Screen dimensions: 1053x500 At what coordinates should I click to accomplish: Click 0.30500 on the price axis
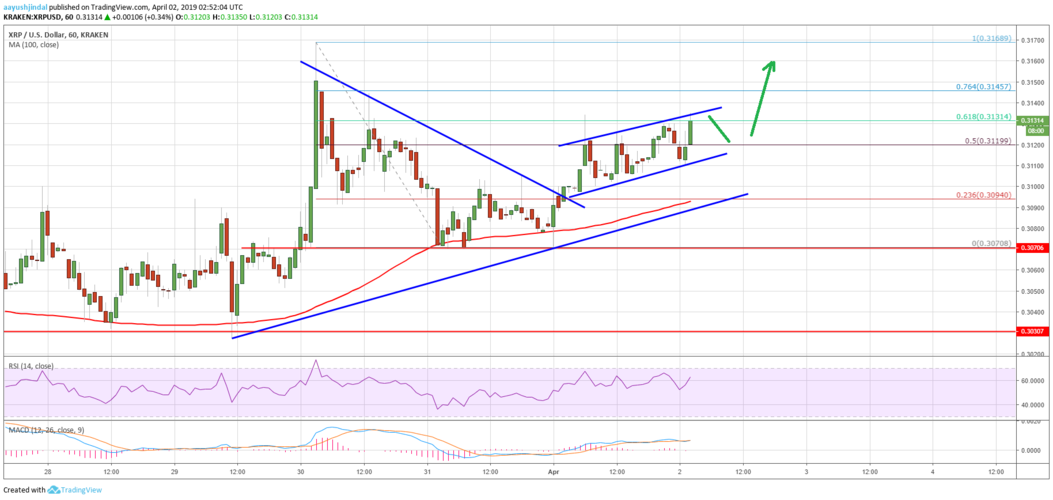coord(1032,291)
